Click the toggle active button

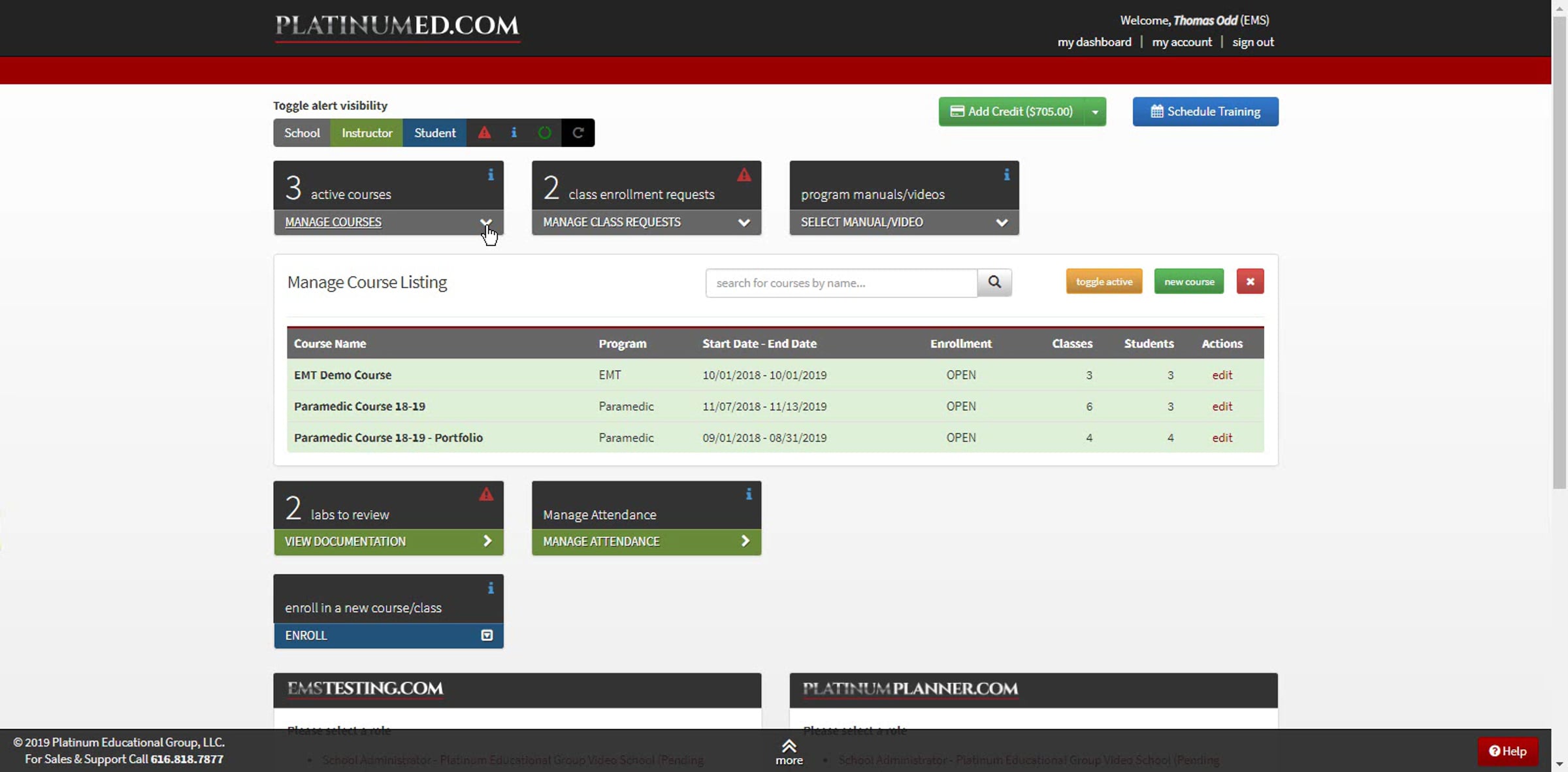(x=1104, y=281)
